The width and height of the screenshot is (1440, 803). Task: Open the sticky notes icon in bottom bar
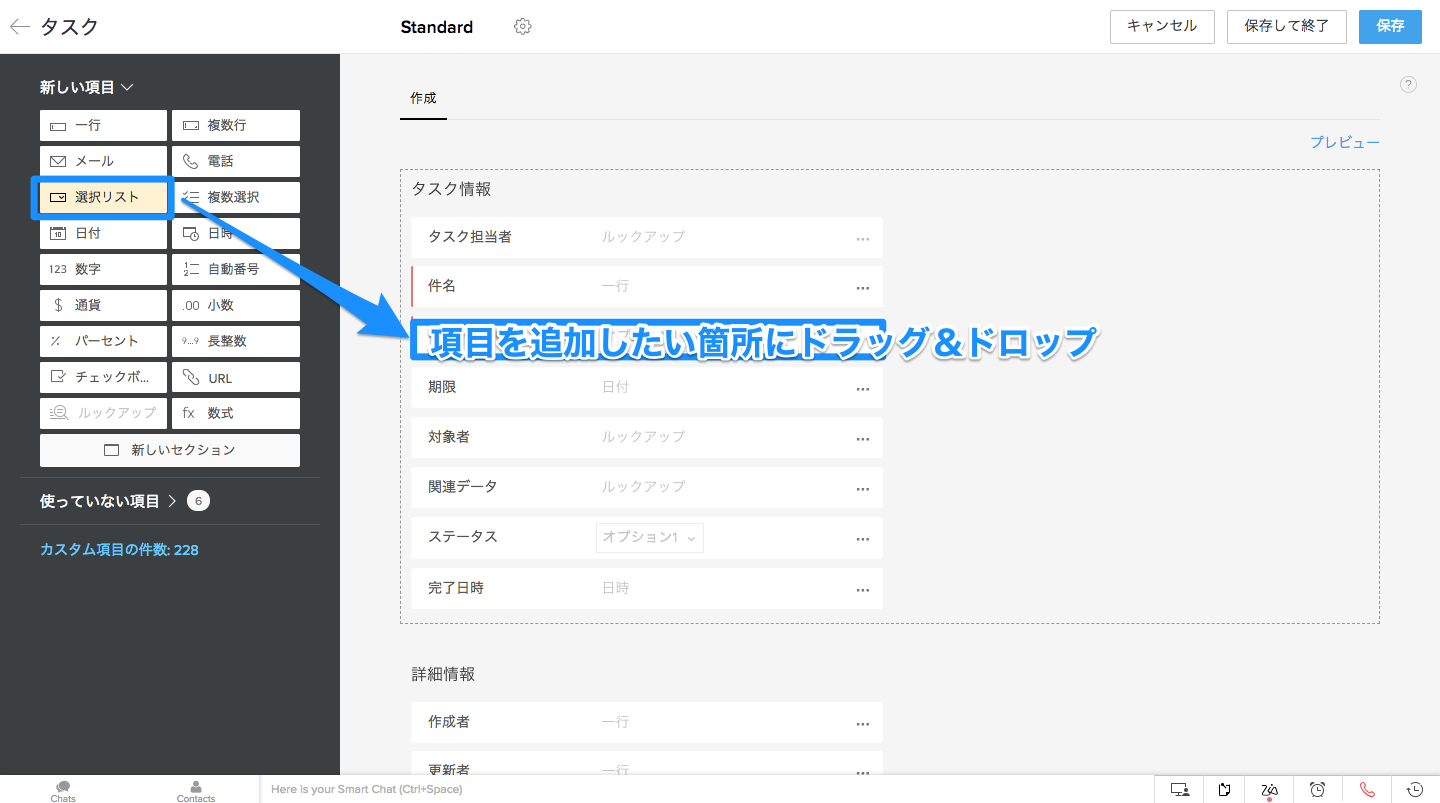tap(1224, 789)
